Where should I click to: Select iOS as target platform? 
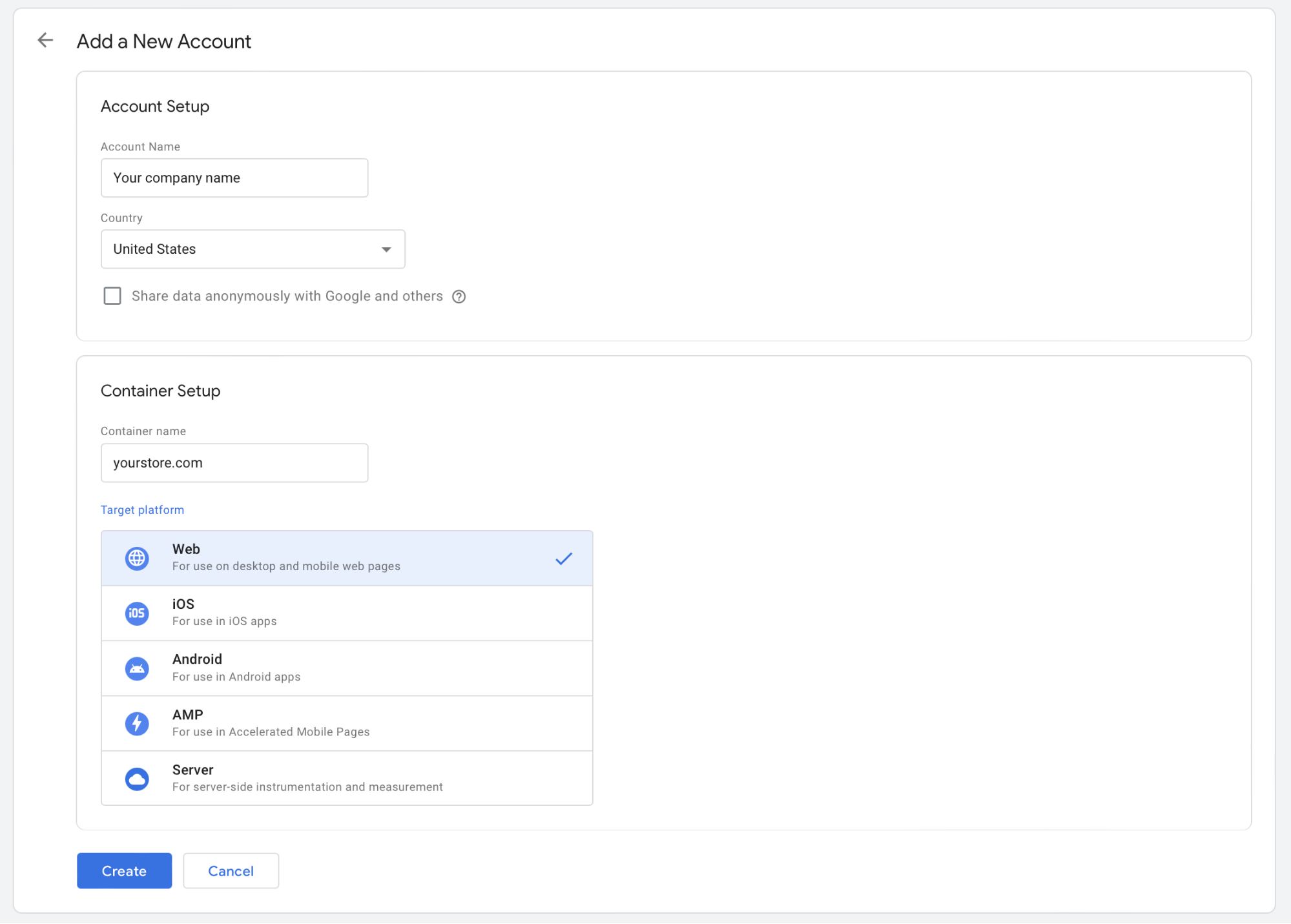(346, 613)
